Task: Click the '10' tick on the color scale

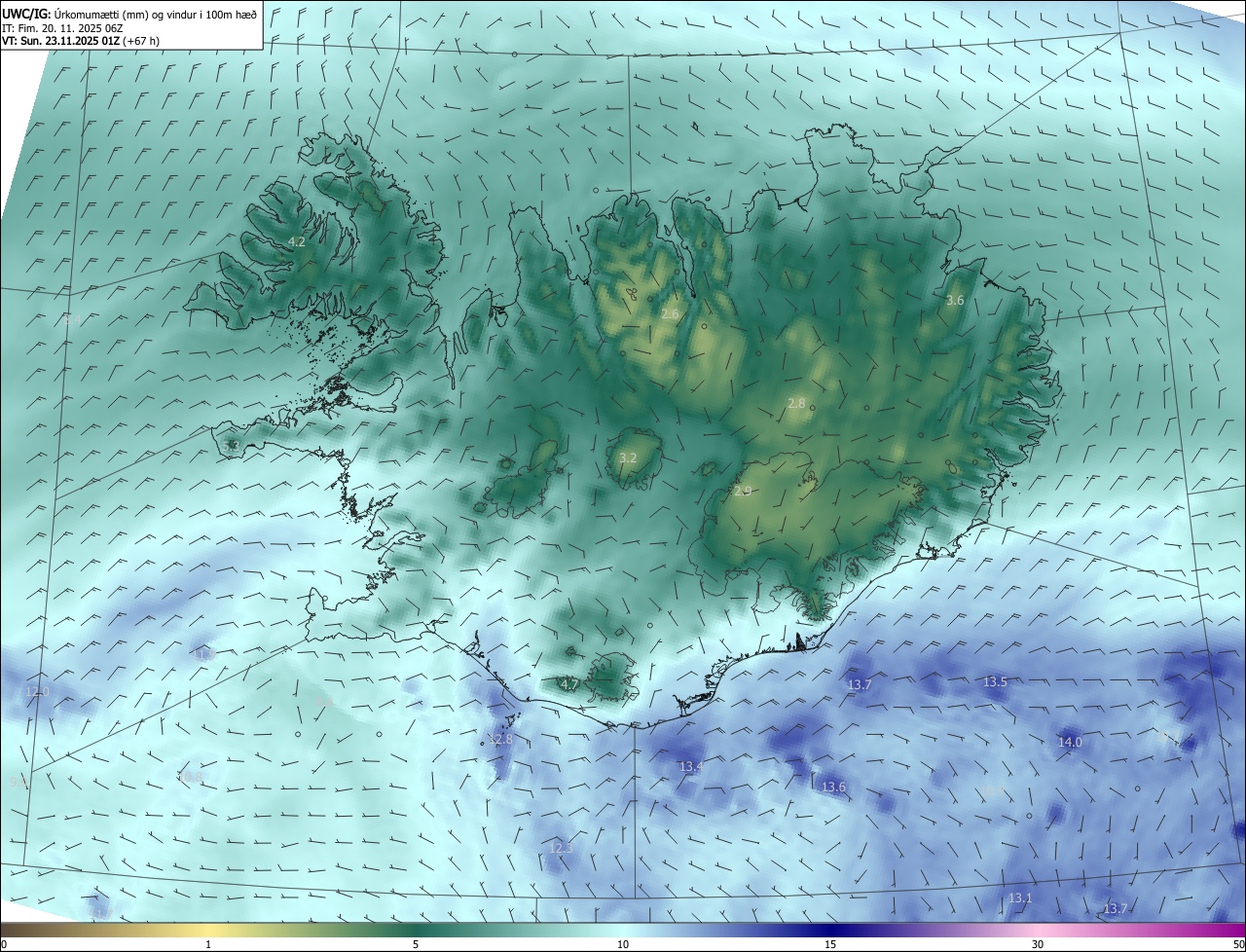Action: coord(623,944)
